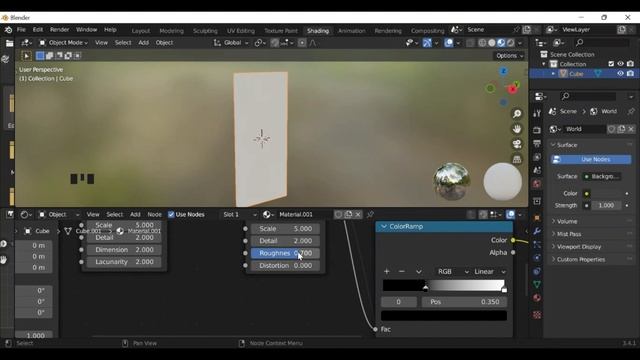The image size is (640, 360).
Task: Toggle the Use Nodes checkbox
Action: [171, 214]
